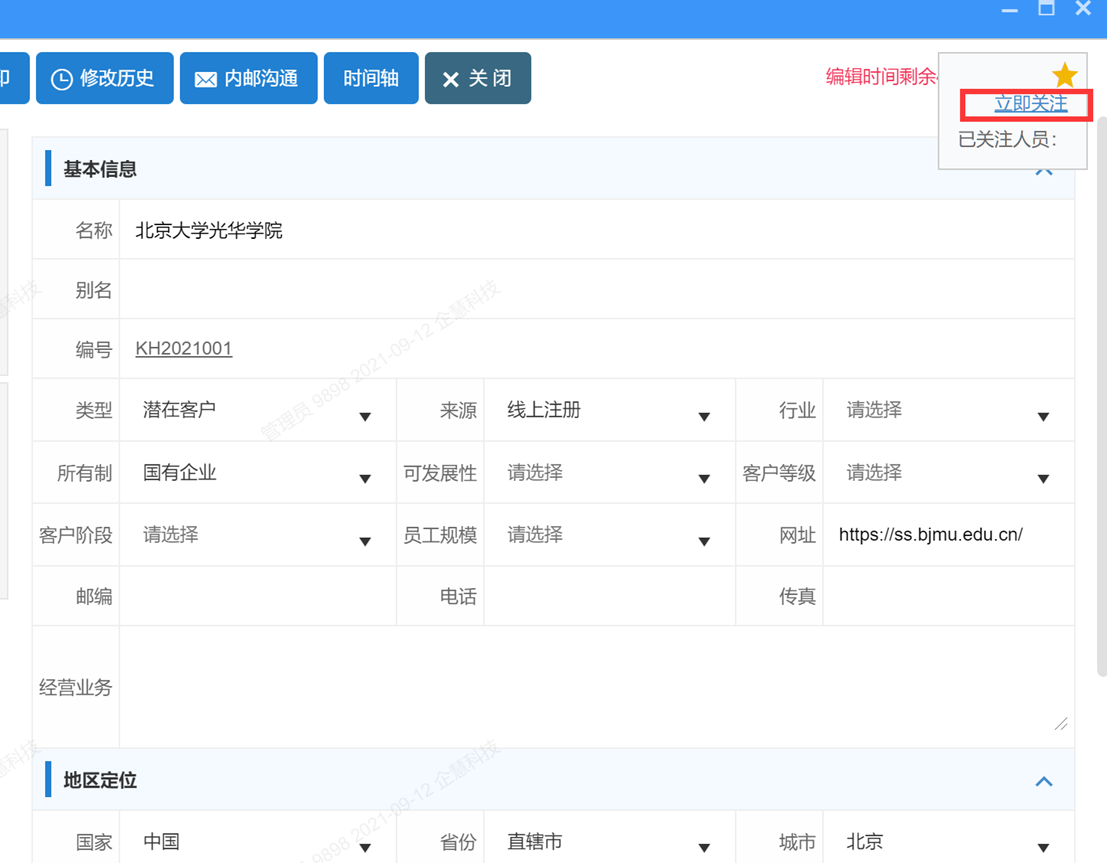Screen dimensions: 1107x863
Task: Click into the 邮编 postal code field
Action: [258, 596]
